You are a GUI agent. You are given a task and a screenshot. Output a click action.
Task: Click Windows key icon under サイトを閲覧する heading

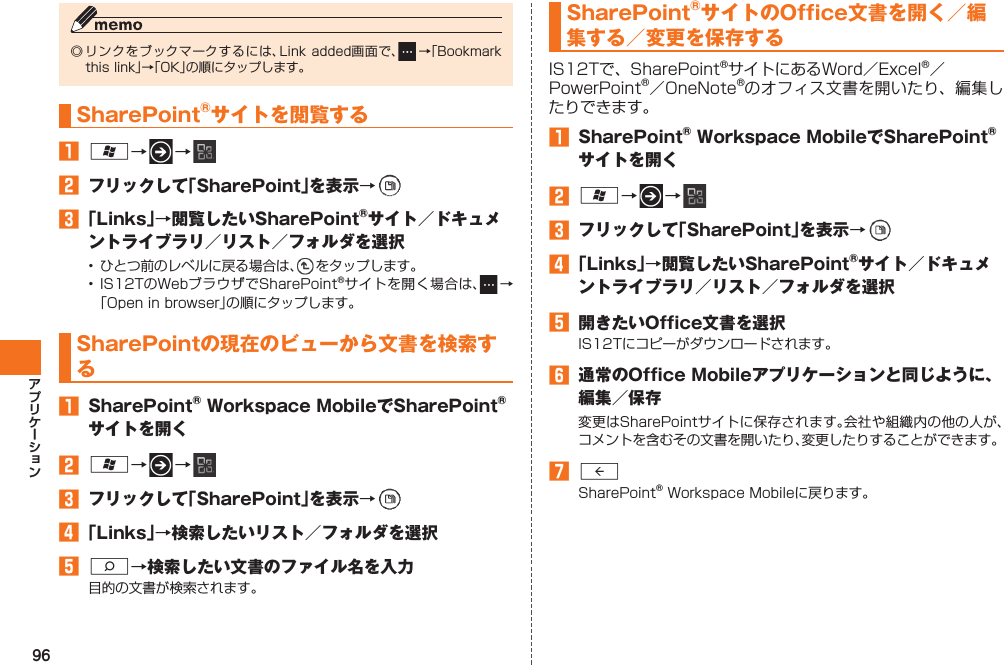point(109,152)
